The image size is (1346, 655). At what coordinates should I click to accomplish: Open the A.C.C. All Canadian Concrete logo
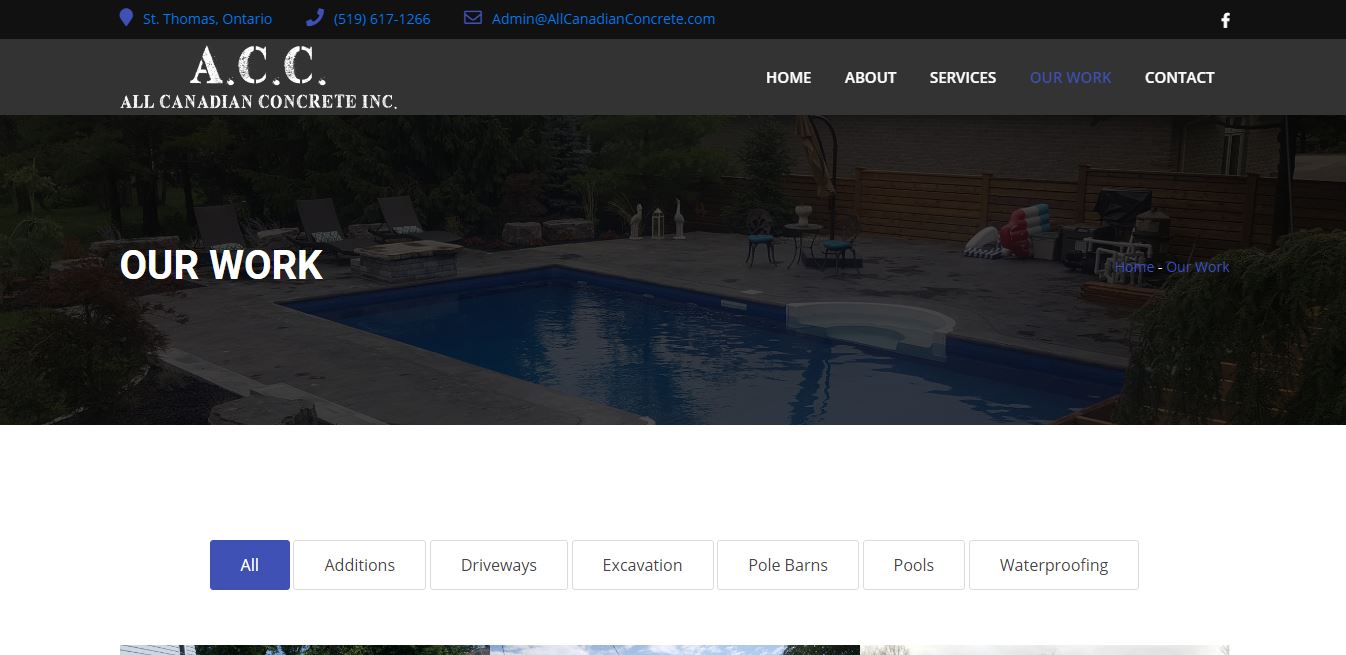click(259, 77)
